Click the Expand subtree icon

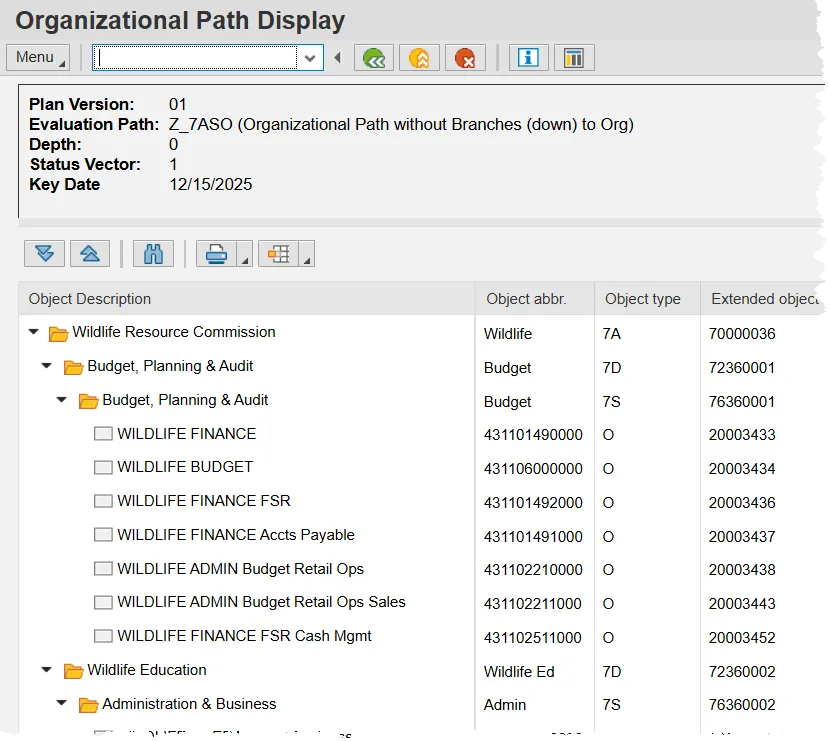(44, 254)
